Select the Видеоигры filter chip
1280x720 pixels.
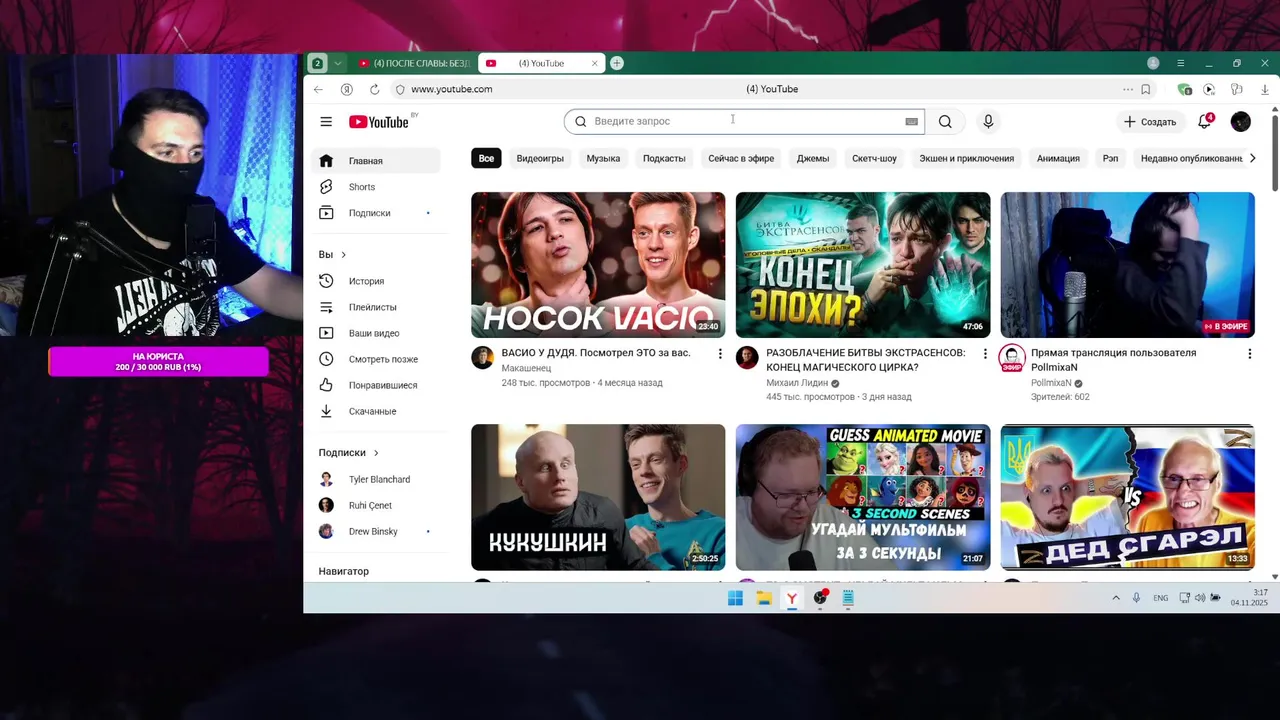540,158
